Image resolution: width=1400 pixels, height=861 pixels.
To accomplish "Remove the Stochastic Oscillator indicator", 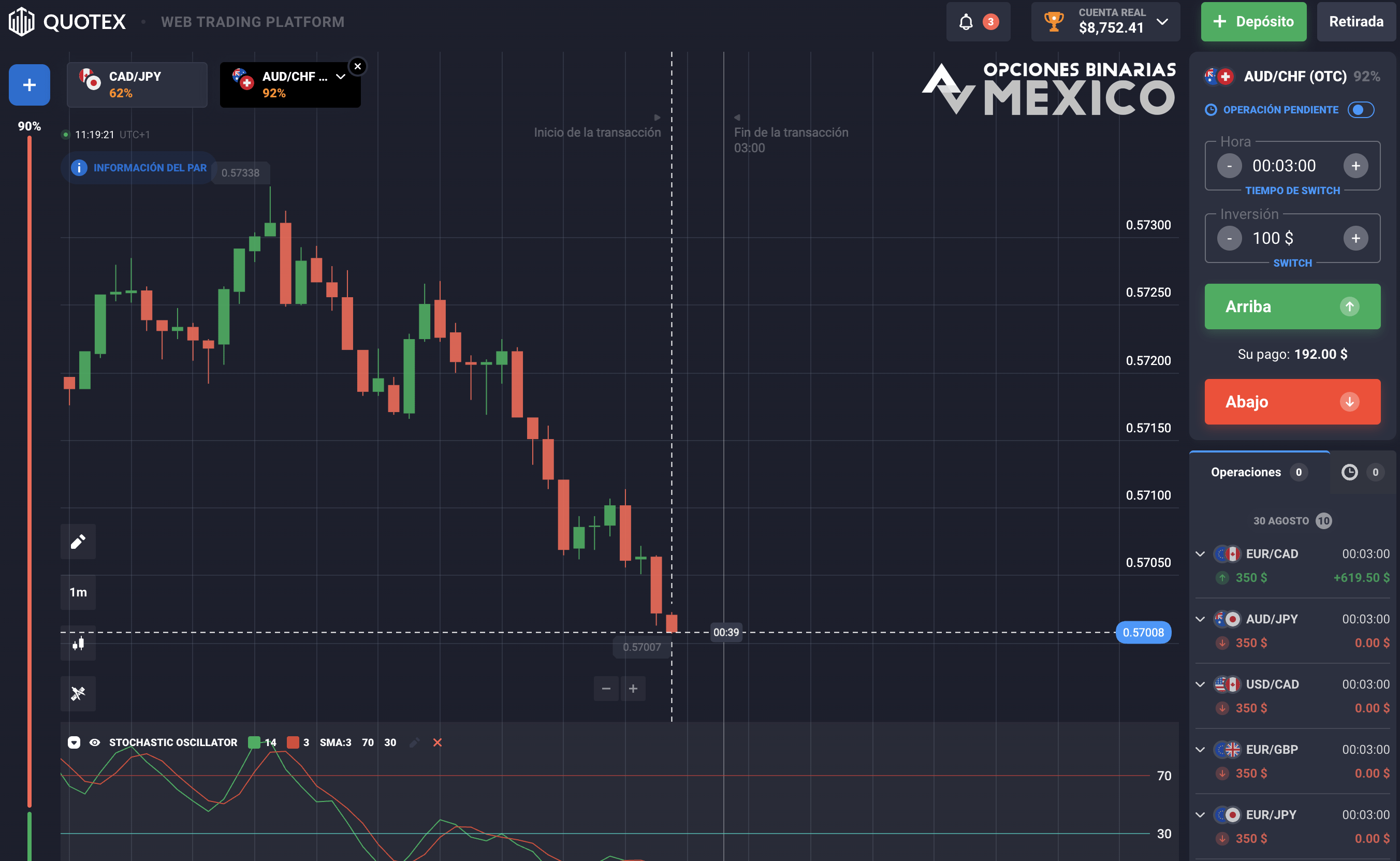I will (x=437, y=742).
